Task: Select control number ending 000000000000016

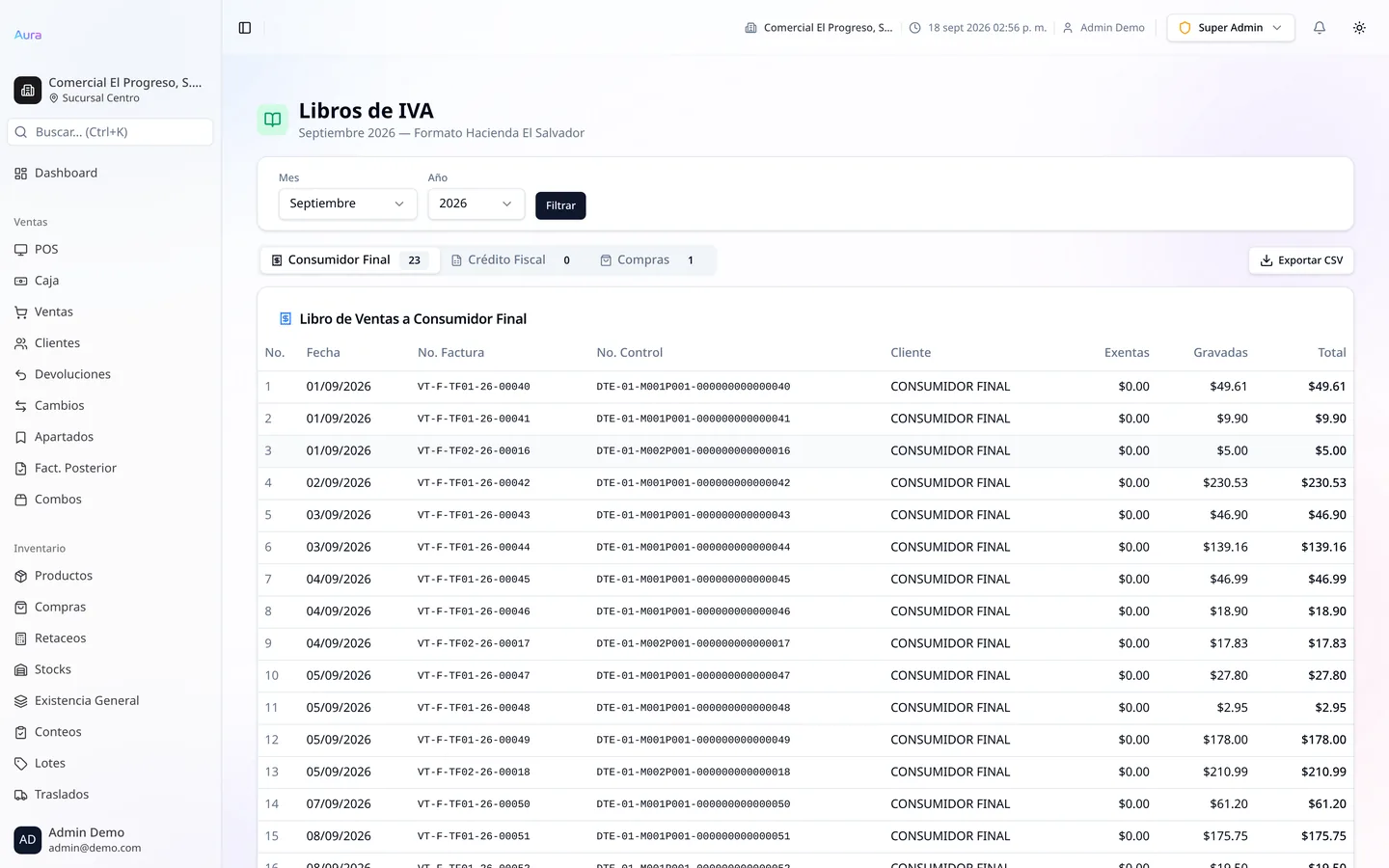Action: [x=694, y=451]
